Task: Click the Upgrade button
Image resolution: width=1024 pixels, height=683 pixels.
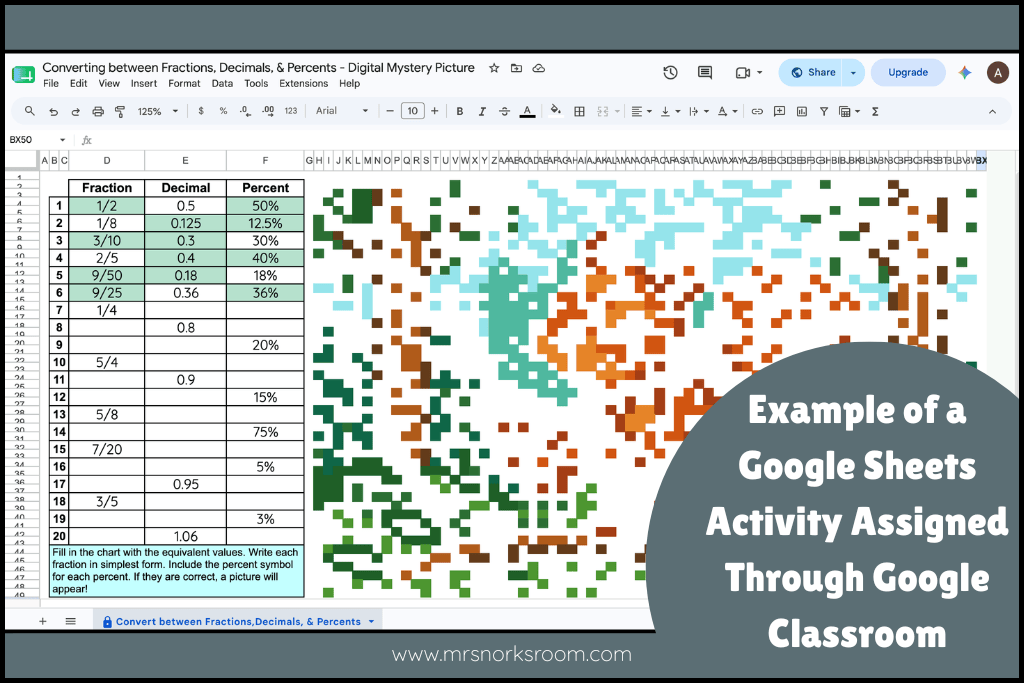Action: point(908,72)
